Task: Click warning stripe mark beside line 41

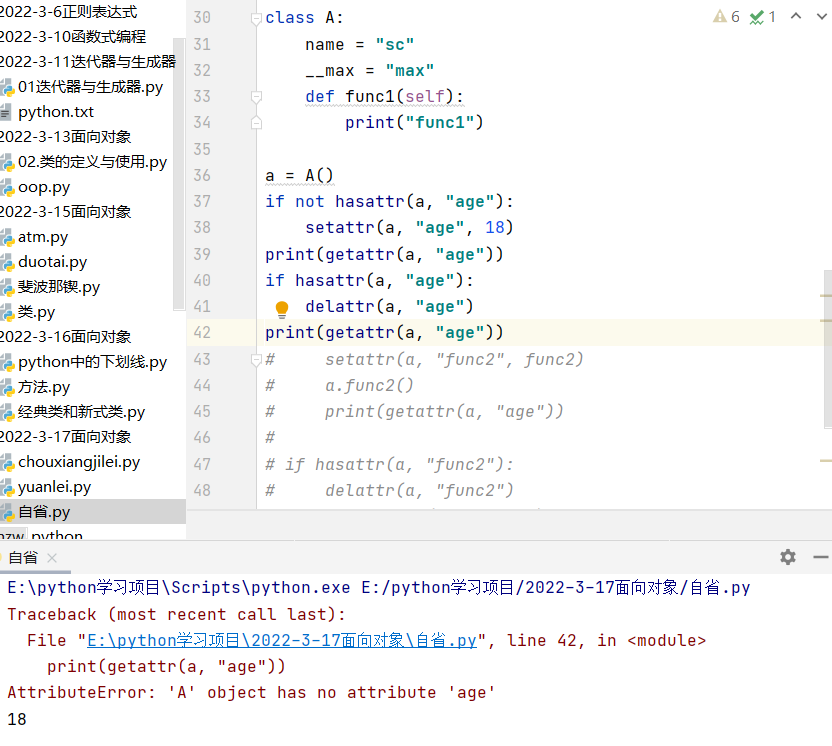Action: click(826, 296)
